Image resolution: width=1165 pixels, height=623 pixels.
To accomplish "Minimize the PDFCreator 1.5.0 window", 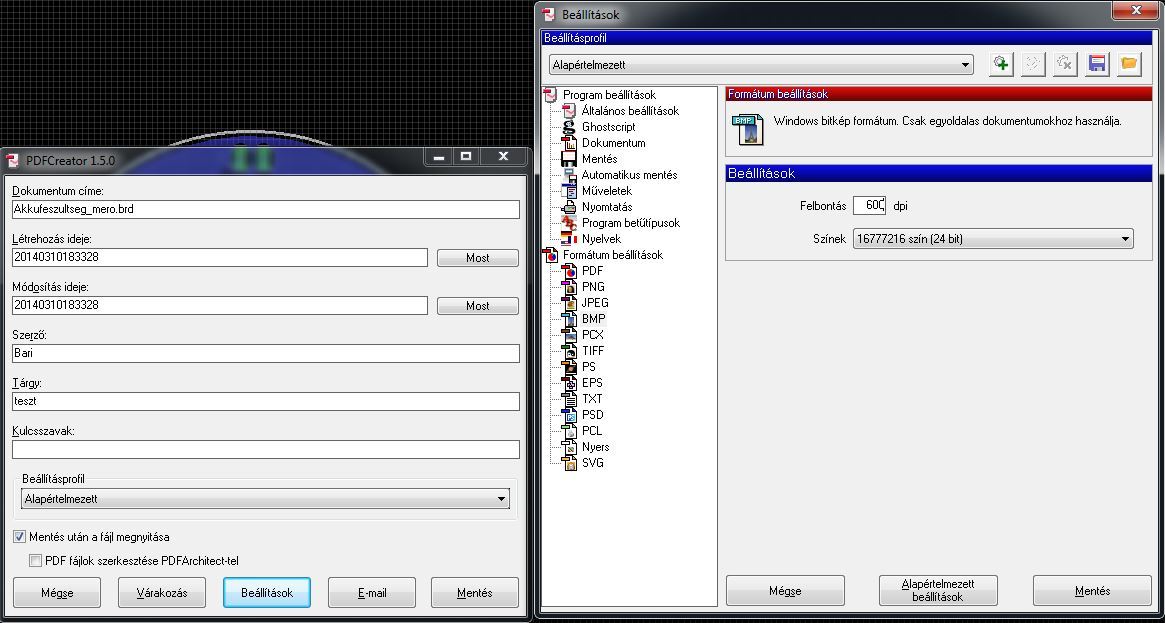I will (x=439, y=156).
